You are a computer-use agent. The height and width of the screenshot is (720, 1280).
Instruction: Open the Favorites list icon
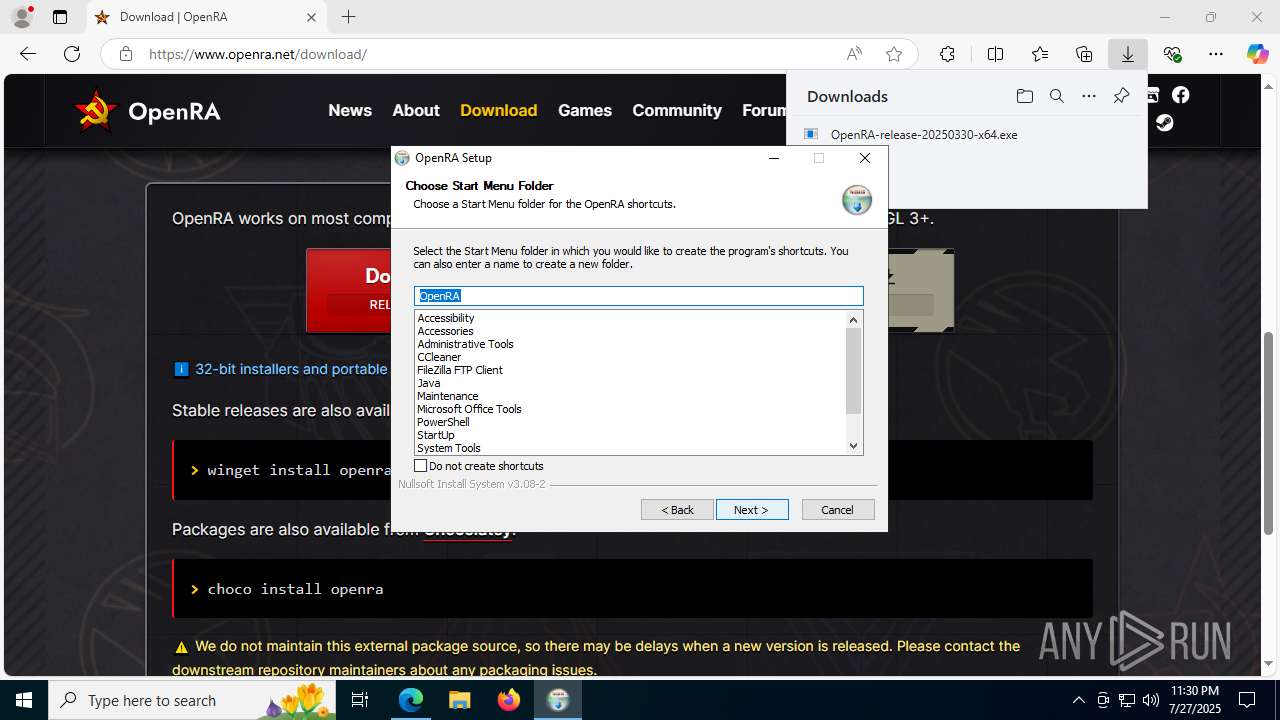[1040, 54]
